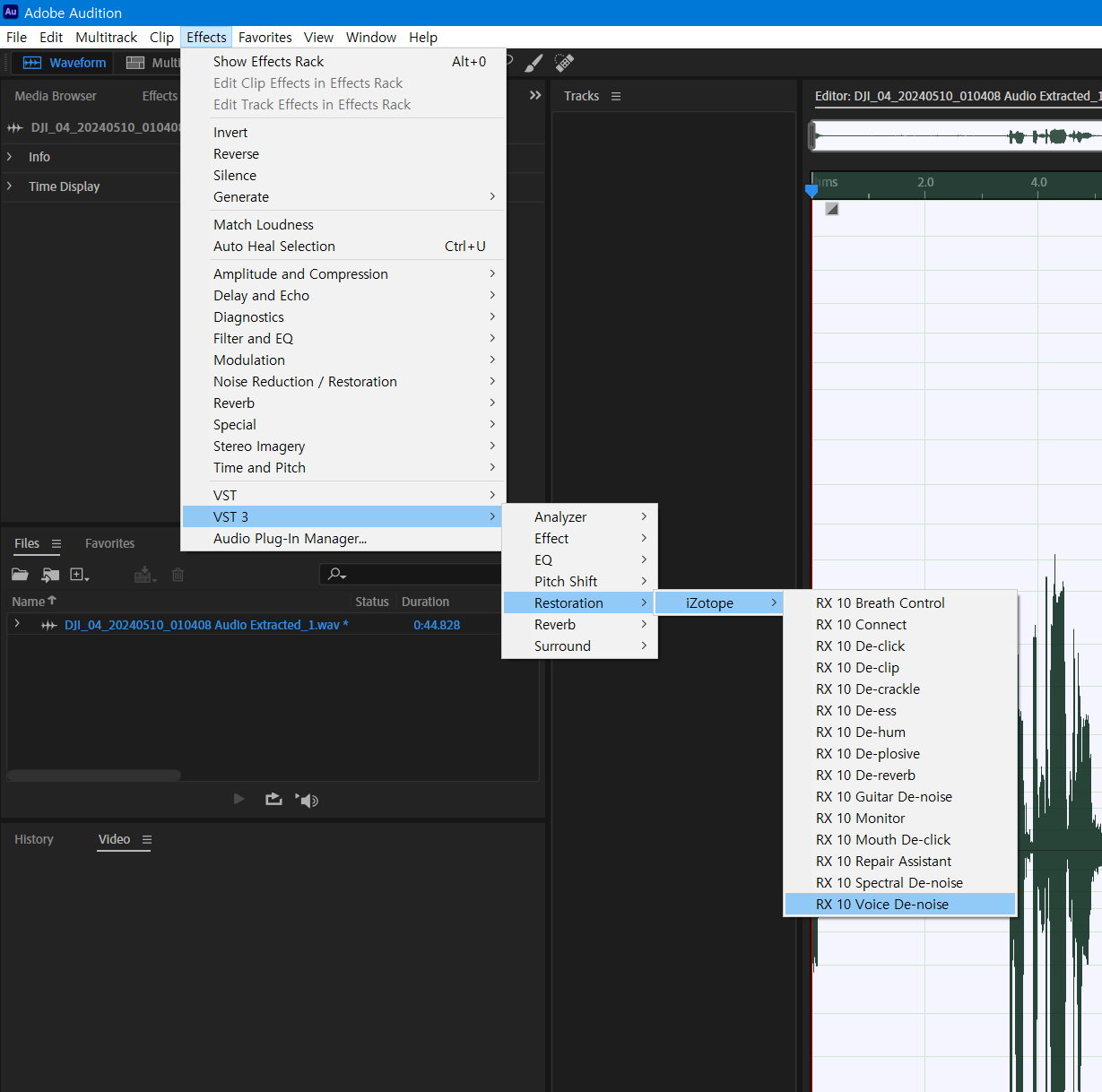Switch to the Favorites panel tab
1102x1092 pixels.
pyautogui.click(x=109, y=544)
